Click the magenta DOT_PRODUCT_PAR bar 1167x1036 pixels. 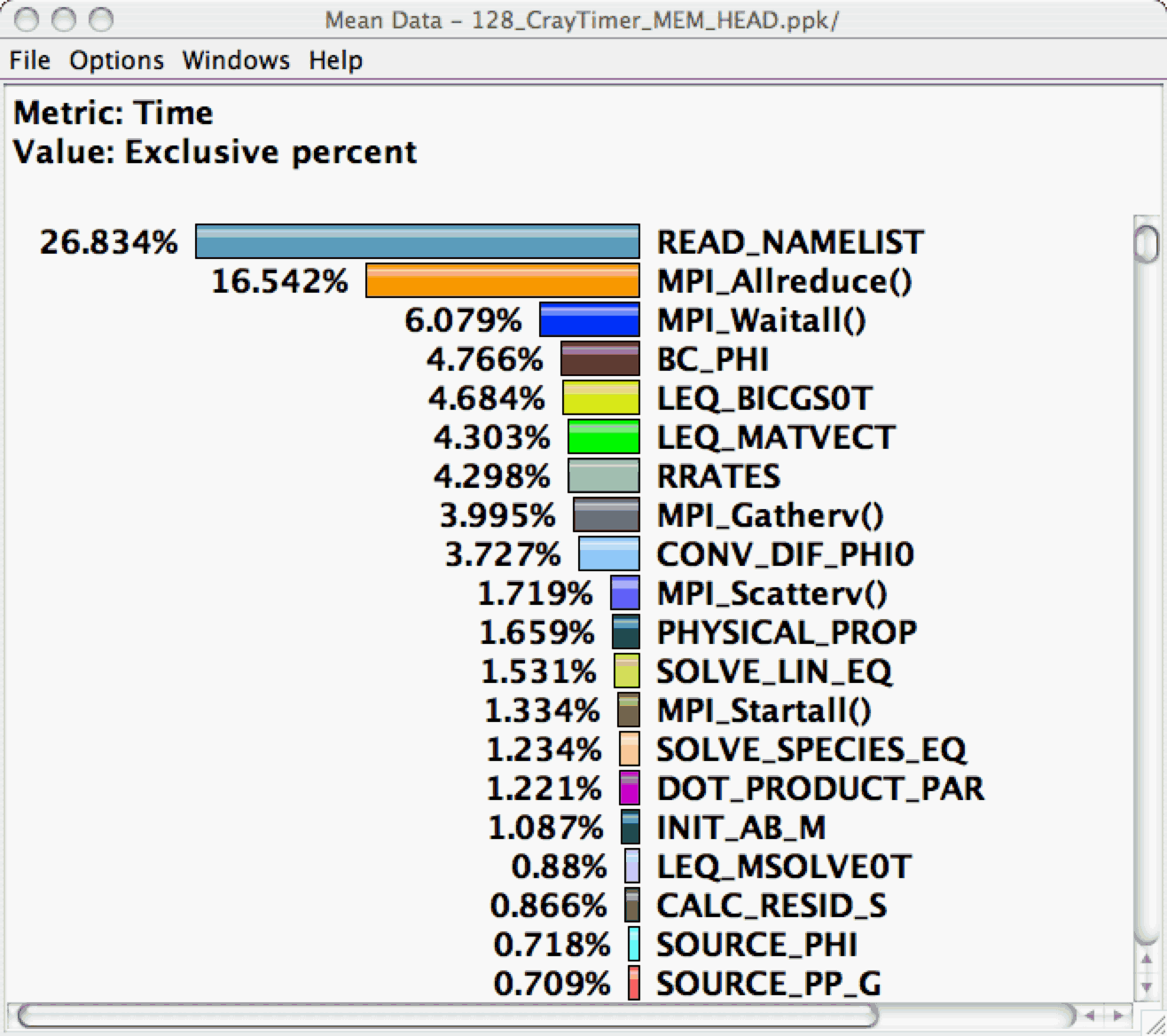630,788
